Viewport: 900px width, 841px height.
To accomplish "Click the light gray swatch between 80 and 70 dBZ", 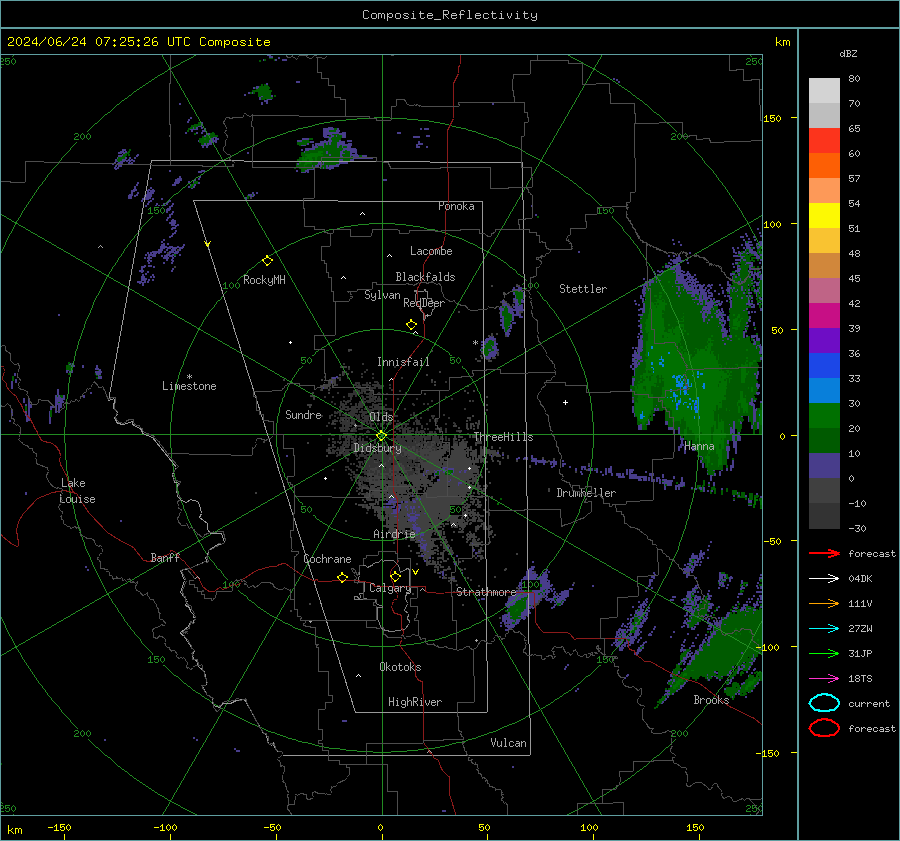I will (x=824, y=91).
